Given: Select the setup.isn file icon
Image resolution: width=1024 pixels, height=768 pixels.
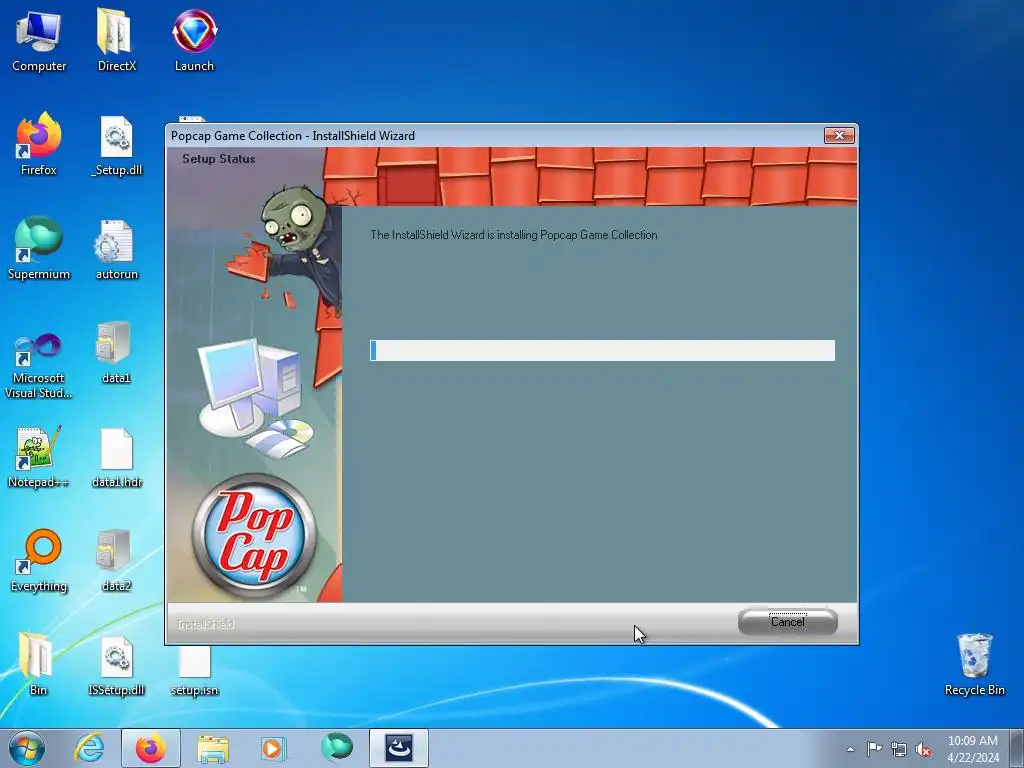Looking at the screenshot, I should coord(194,671).
